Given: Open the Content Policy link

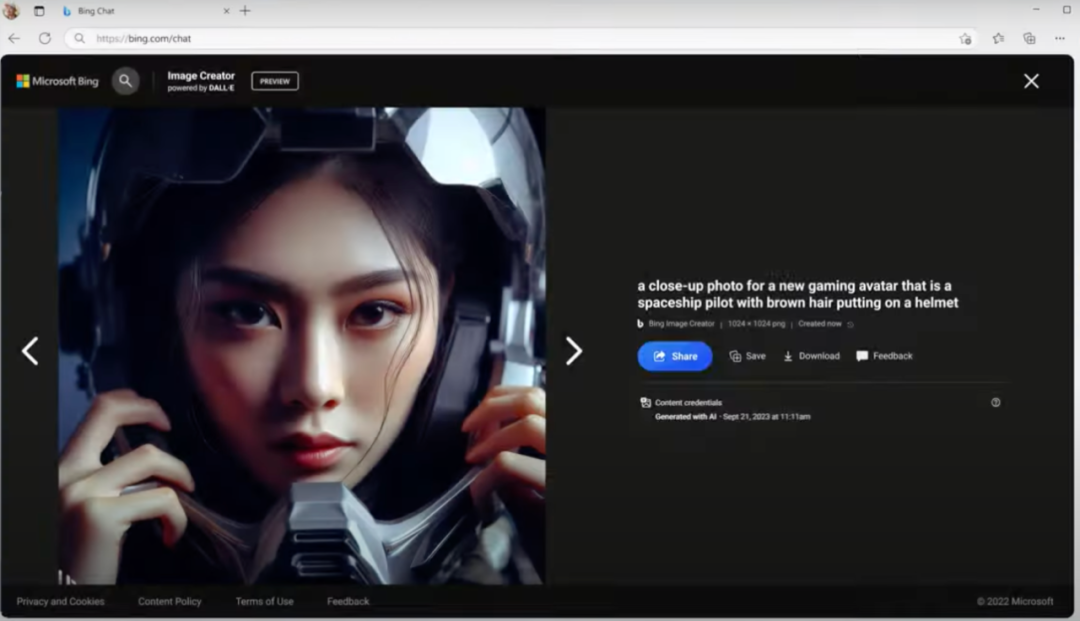Looking at the screenshot, I should click(x=169, y=601).
